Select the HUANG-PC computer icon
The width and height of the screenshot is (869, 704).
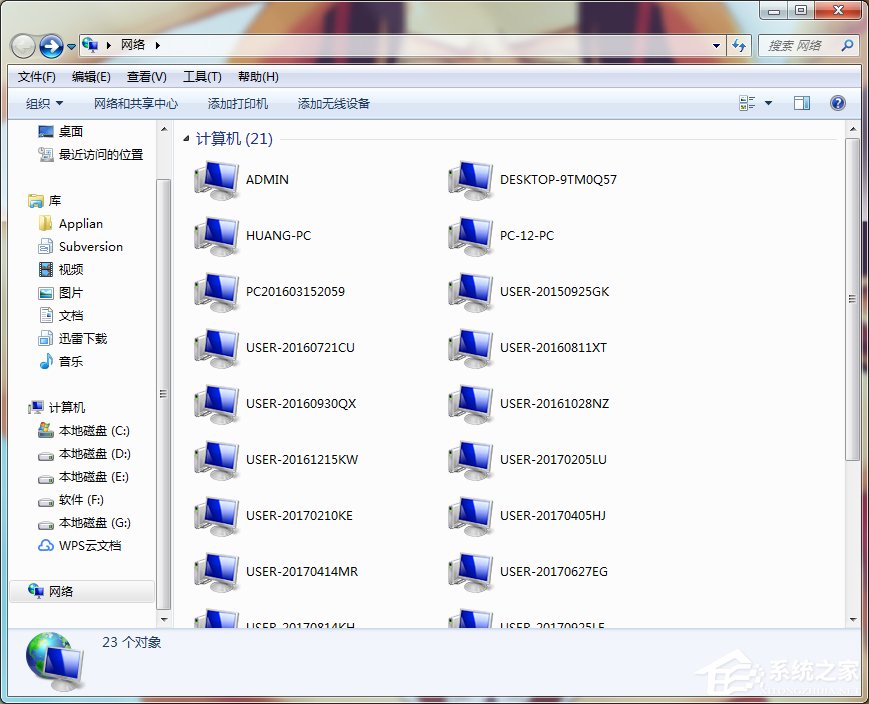(x=216, y=236)
